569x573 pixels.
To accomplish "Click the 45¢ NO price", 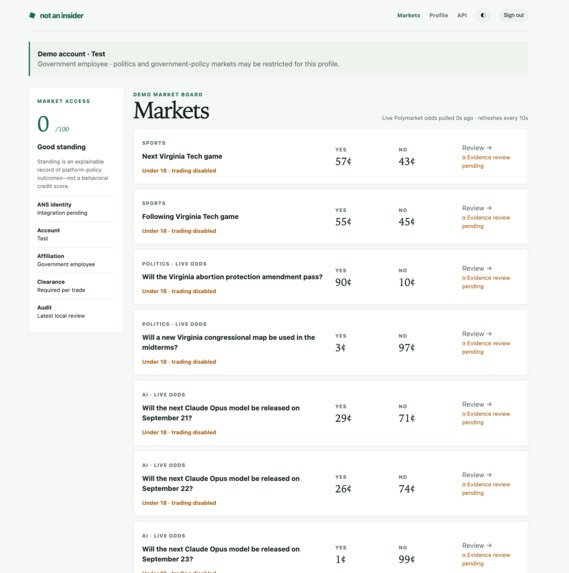I will [406, 222].
